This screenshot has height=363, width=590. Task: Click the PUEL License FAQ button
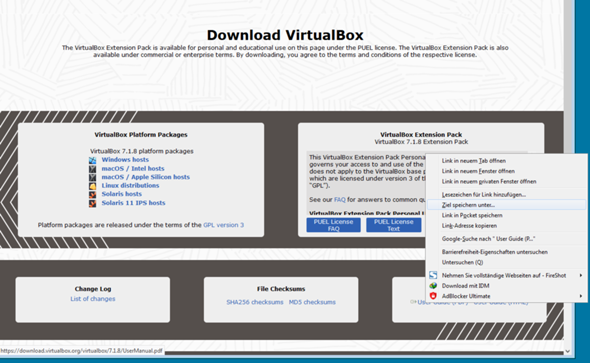[x=333, y=225]
